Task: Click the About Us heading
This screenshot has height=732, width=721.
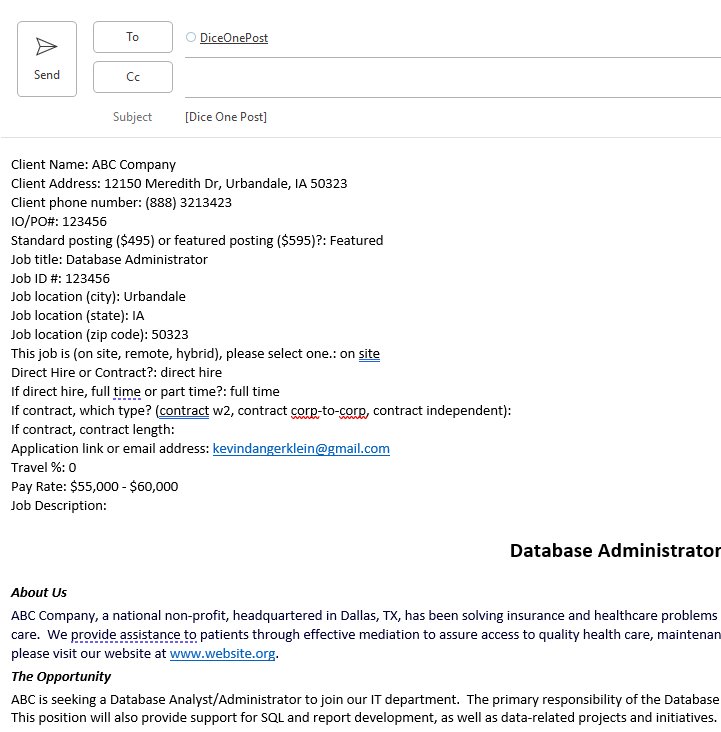Action: tap(39, 592)
